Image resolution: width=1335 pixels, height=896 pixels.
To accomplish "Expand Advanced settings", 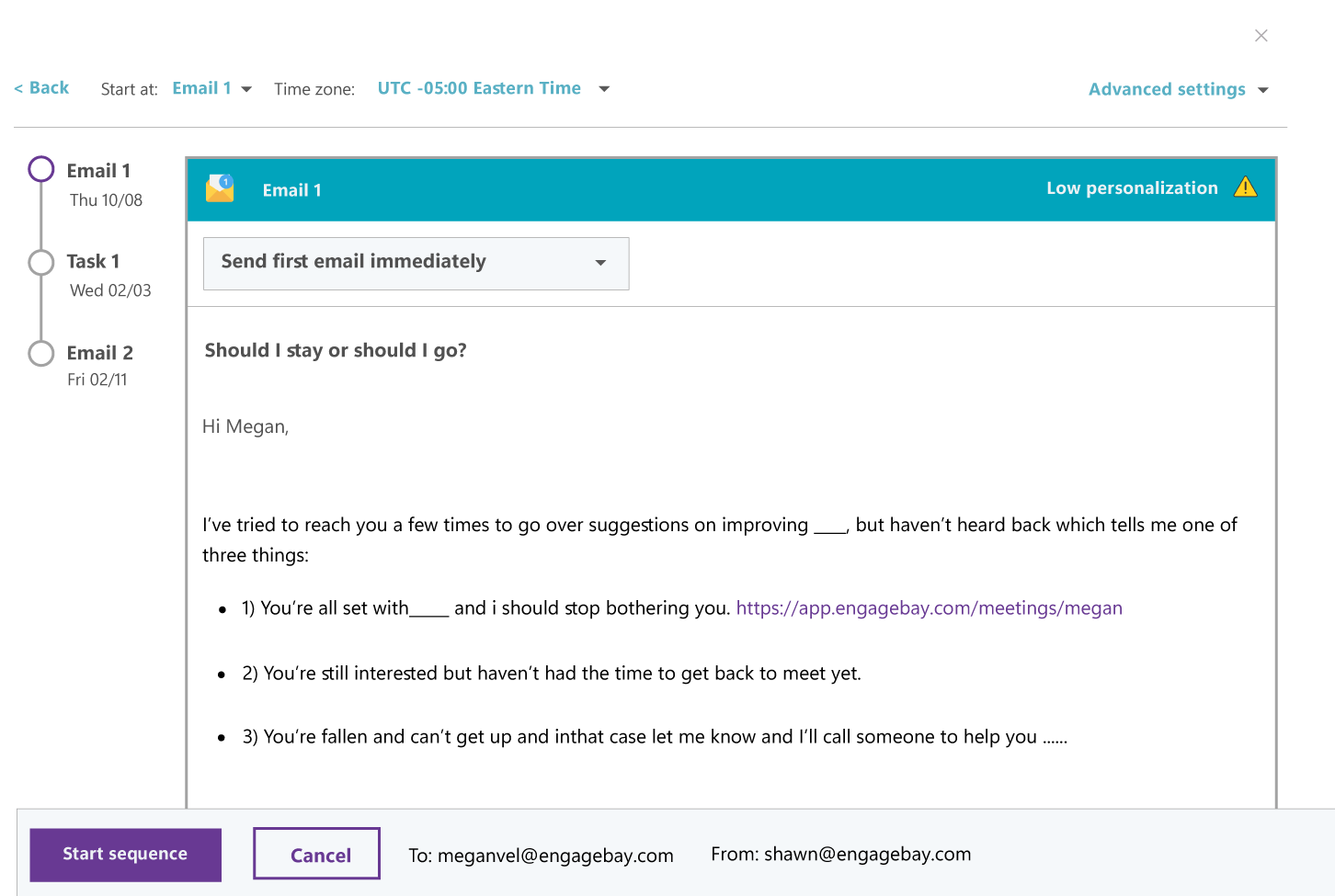I will (1178, 89).
